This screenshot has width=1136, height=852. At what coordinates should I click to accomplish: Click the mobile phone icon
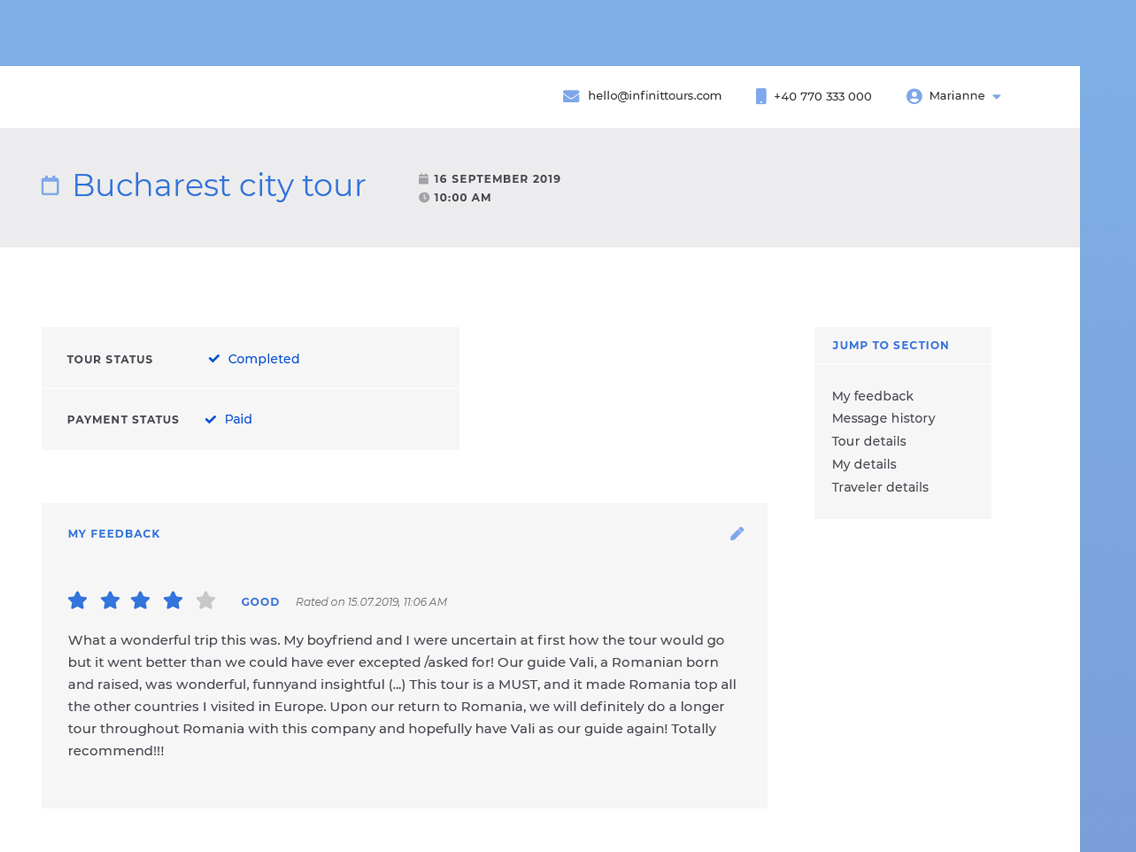click(761, 96)
